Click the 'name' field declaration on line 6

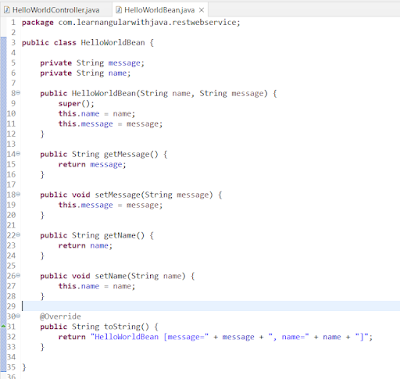pos(117,73)
